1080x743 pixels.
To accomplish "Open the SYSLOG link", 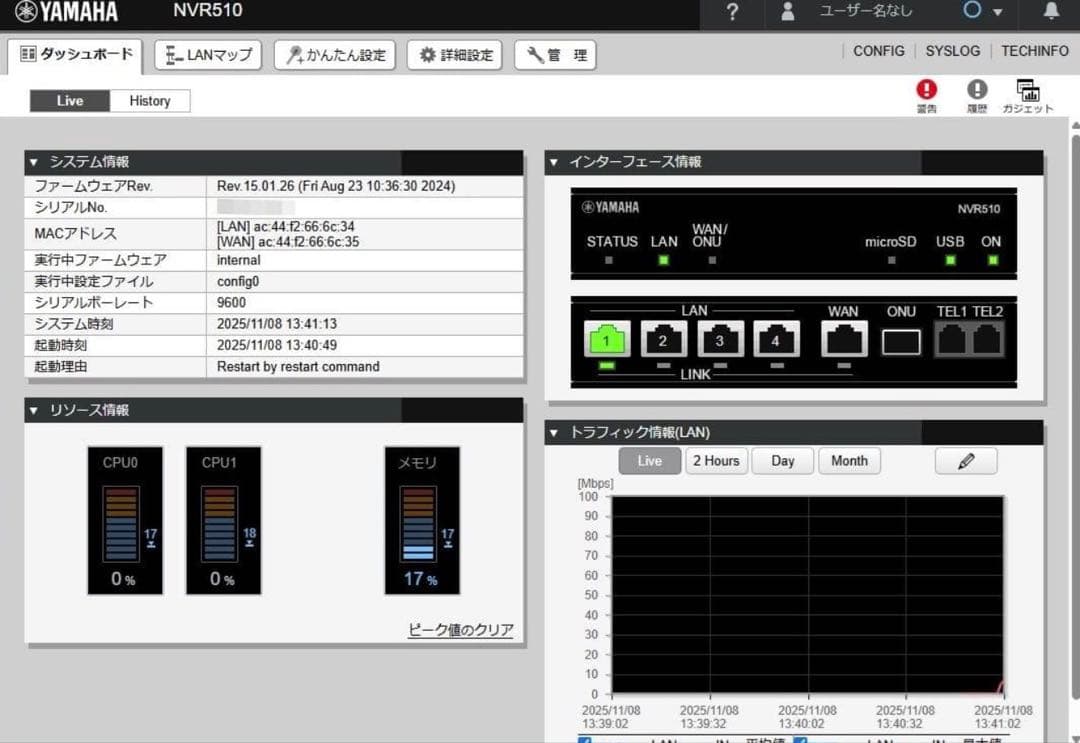I will 952,51.
